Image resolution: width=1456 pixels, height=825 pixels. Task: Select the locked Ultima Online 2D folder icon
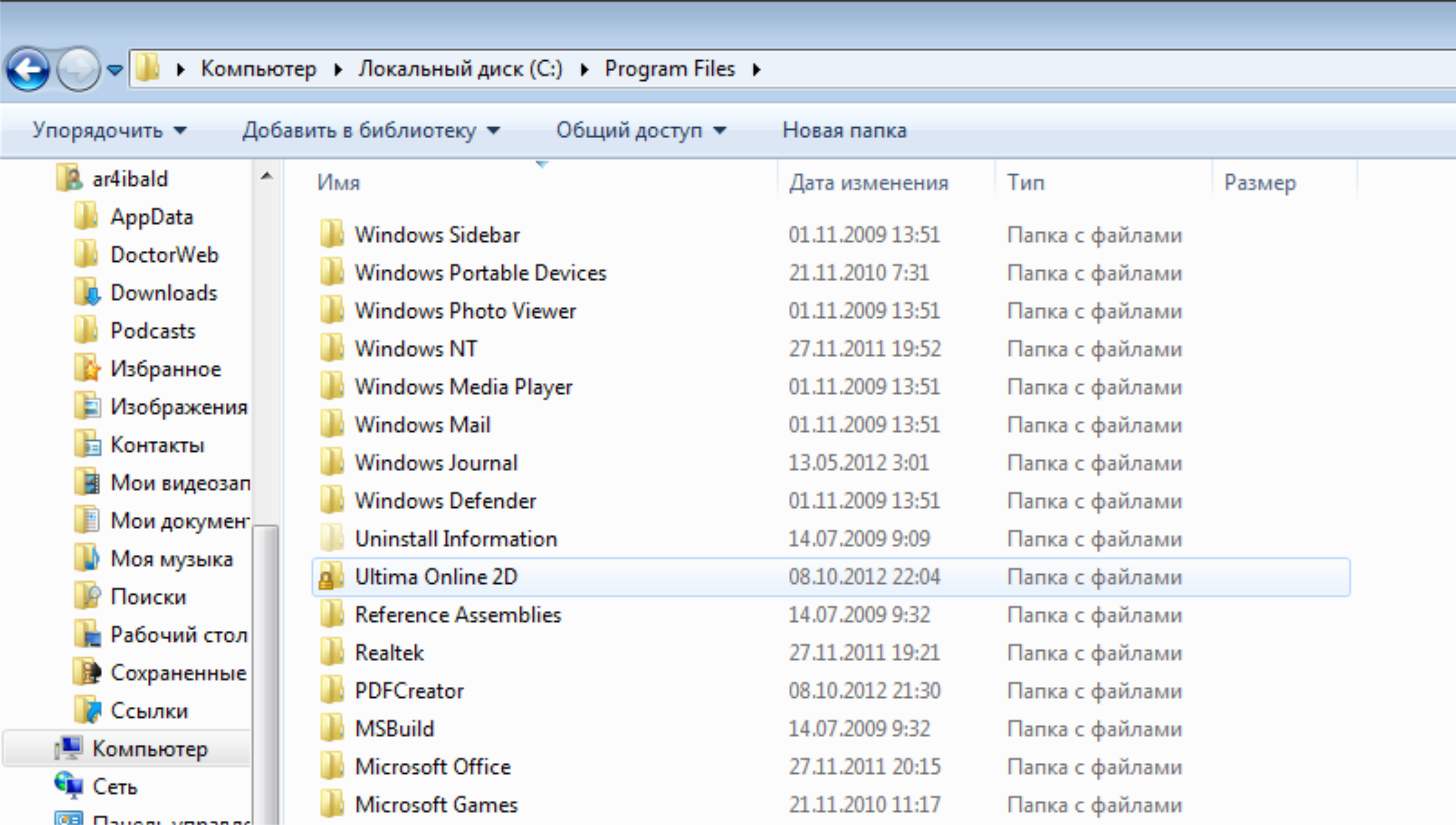[x=331, y=576]
